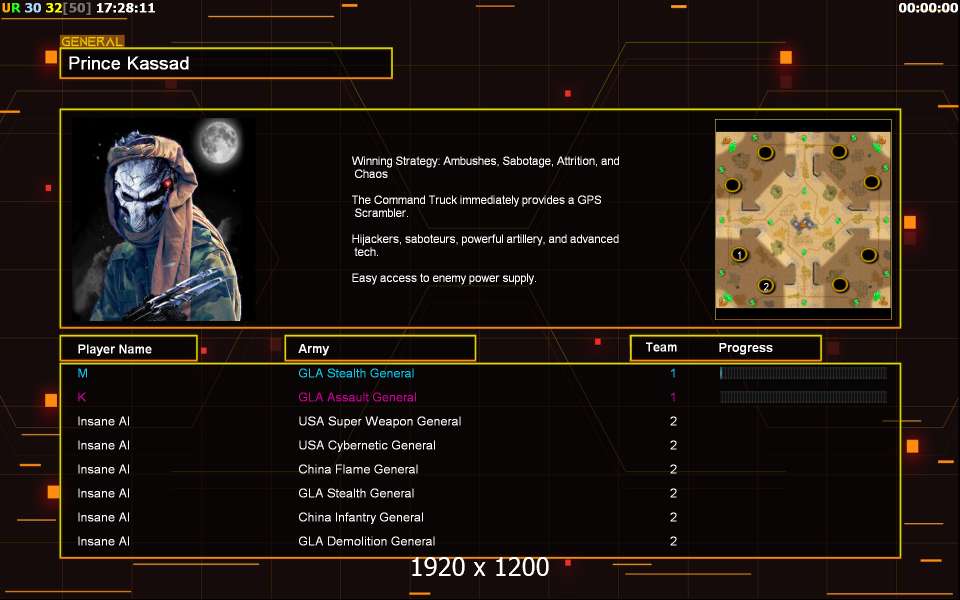Select player K in the list
This screenshot has height=600, width=960.
(81, 397)
